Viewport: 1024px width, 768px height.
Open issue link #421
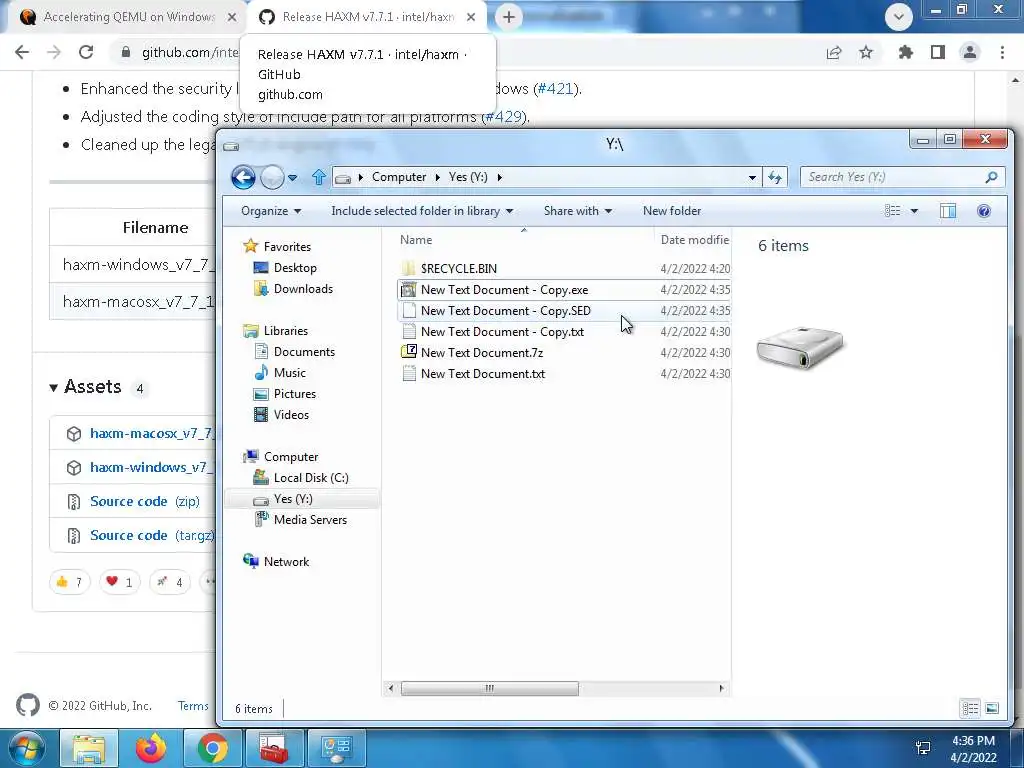555,89
